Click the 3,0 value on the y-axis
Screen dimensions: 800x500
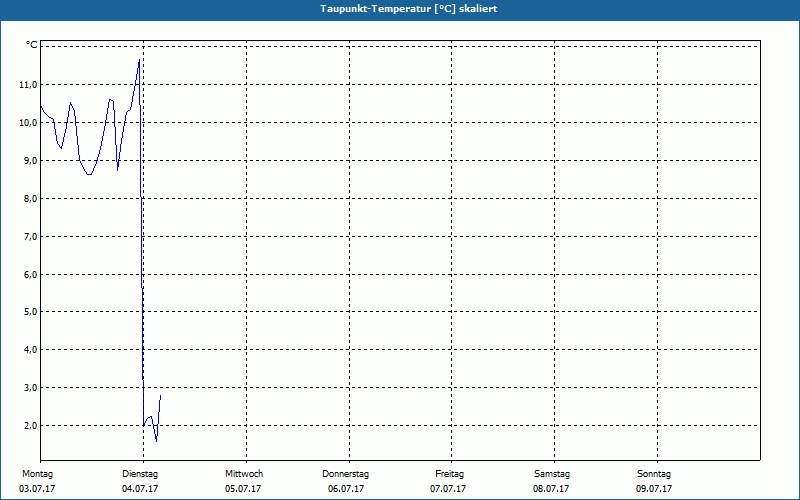coord(31,387)
